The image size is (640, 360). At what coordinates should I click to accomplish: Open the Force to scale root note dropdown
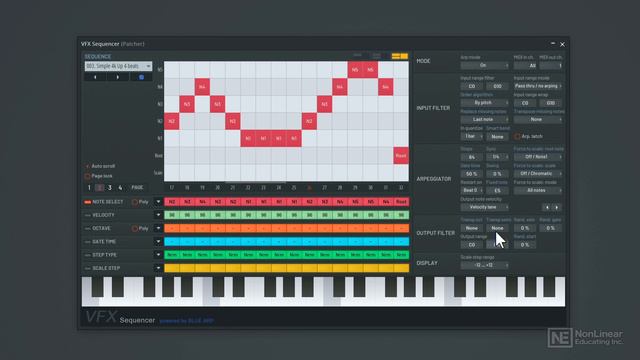click(538, 157)
